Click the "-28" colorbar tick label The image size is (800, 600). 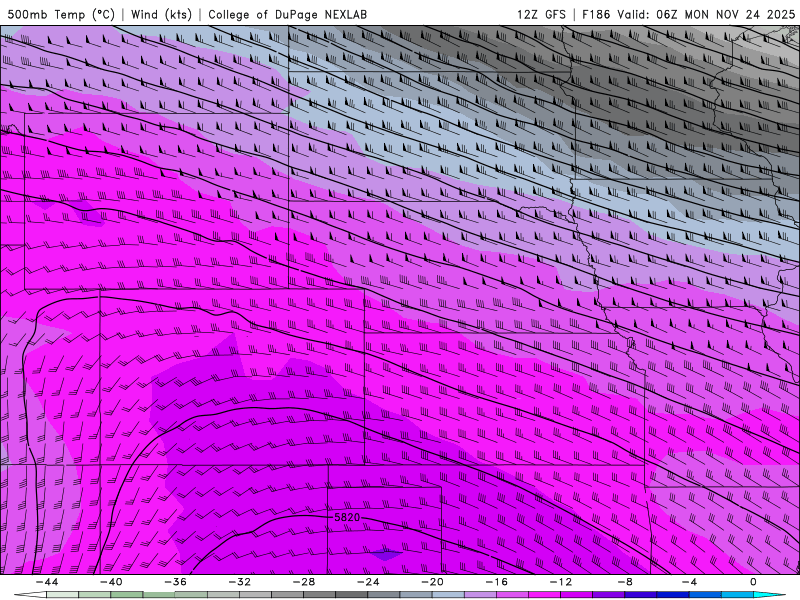tap(304, 582)
